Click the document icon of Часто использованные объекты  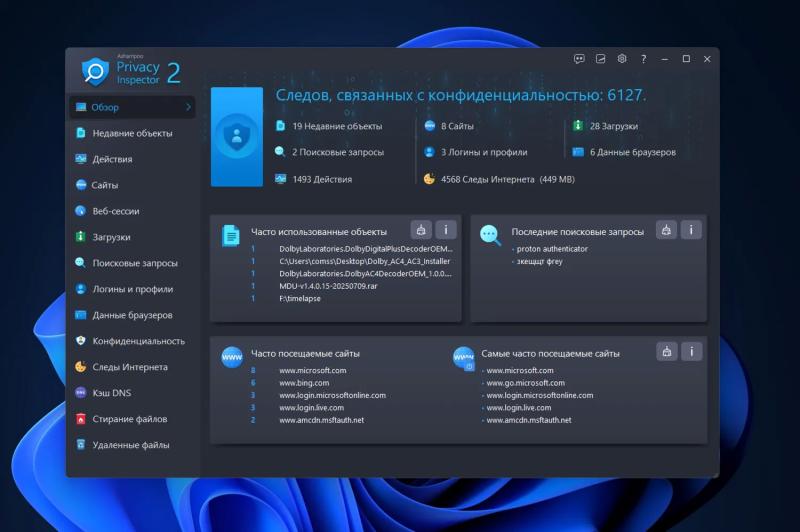pos(231,236)
